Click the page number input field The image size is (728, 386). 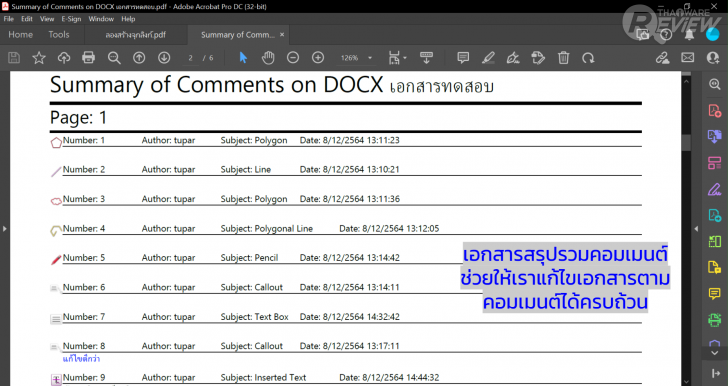[191, 58]
